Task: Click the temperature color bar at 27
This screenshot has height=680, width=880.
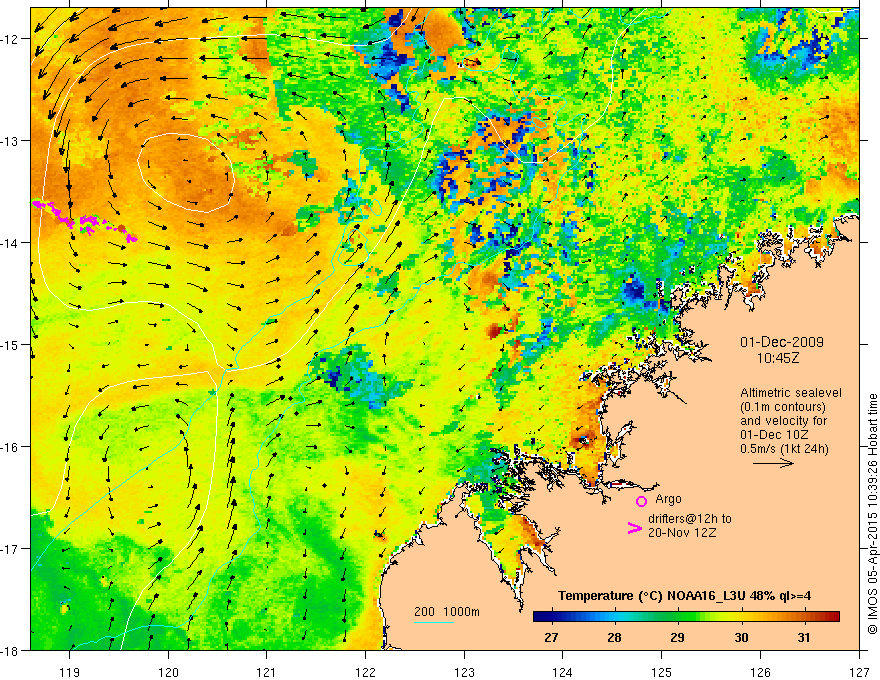Action: 552,616
